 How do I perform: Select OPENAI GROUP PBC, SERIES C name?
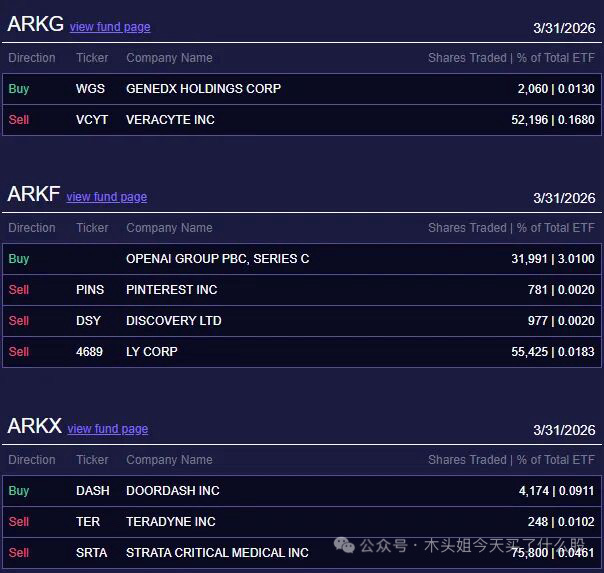(x=218, y=259)
